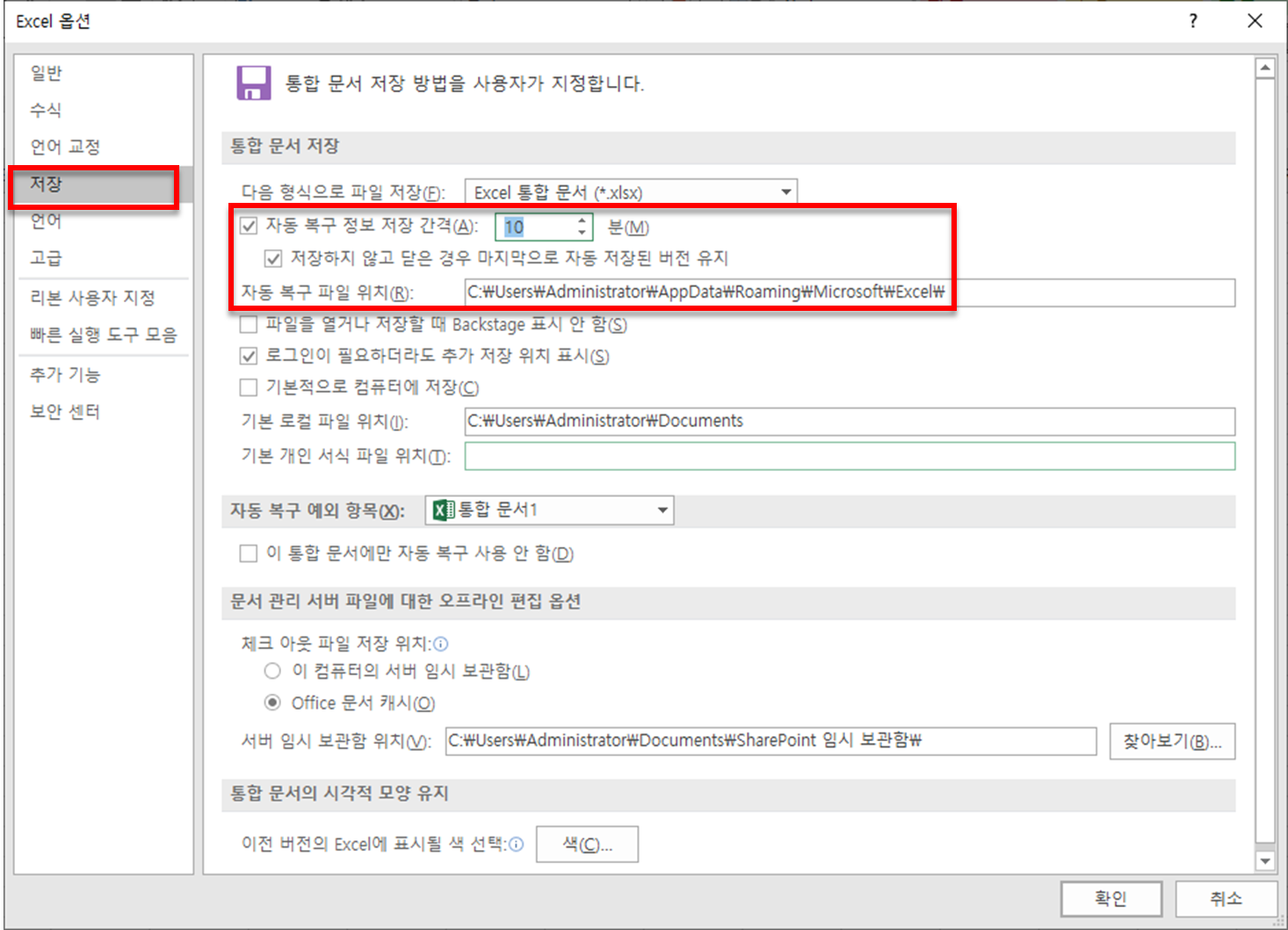1288x930 pixels.
Task: Click the 취소 button
Action: point(1226,898)
